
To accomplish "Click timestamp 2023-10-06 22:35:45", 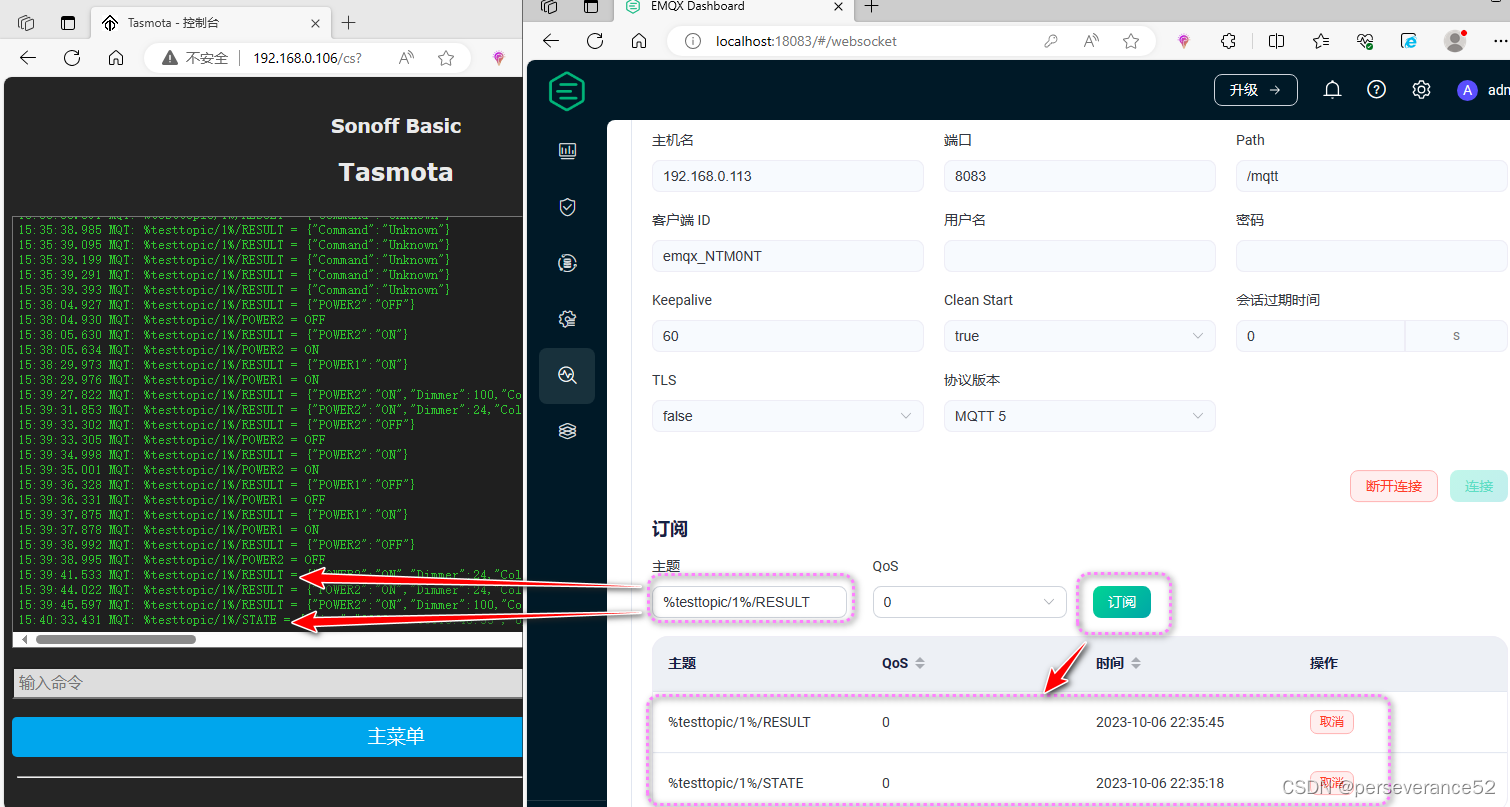I will point(1160,722).
